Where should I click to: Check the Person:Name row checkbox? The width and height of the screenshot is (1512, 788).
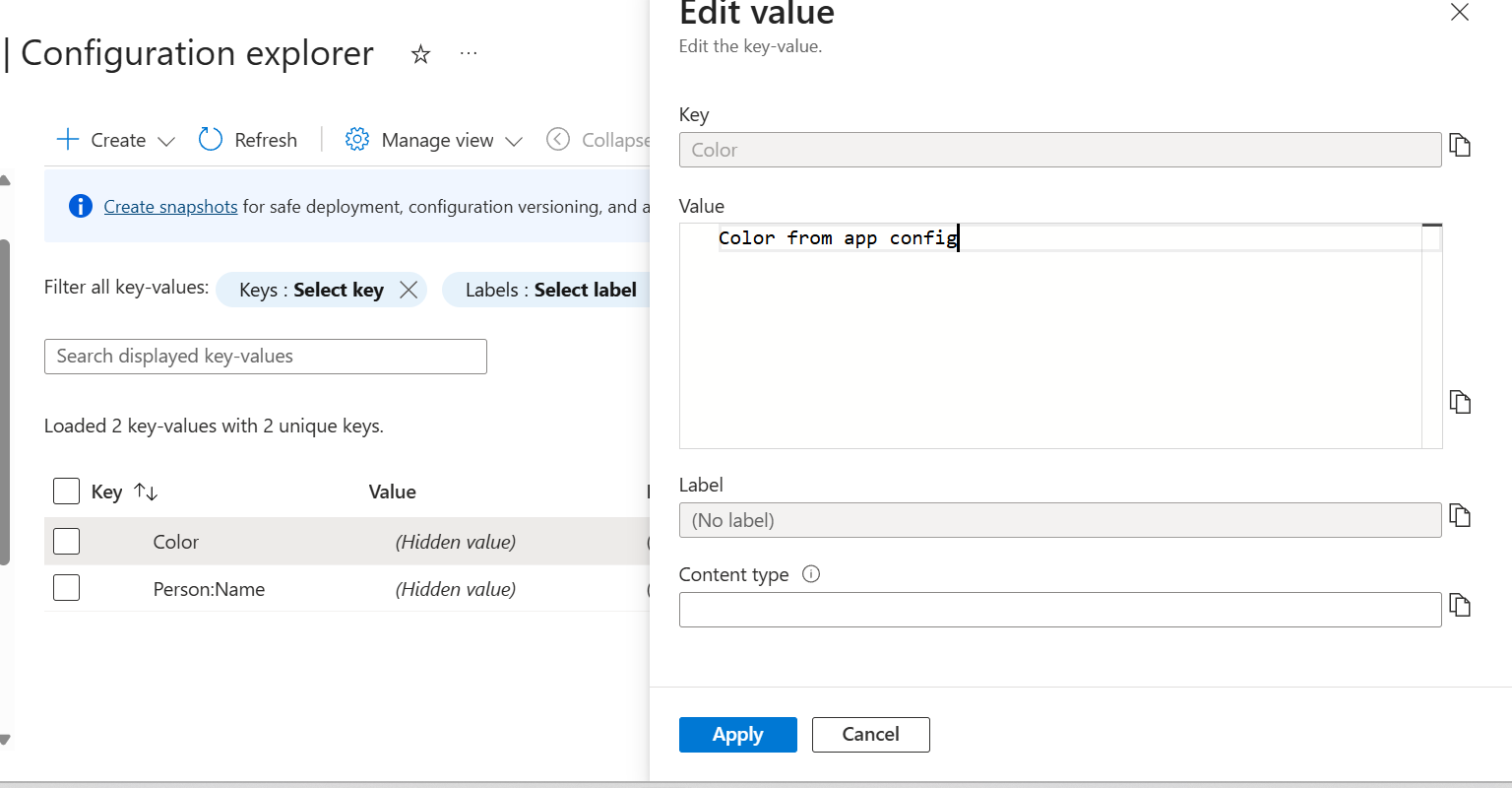tap(66, 588)
